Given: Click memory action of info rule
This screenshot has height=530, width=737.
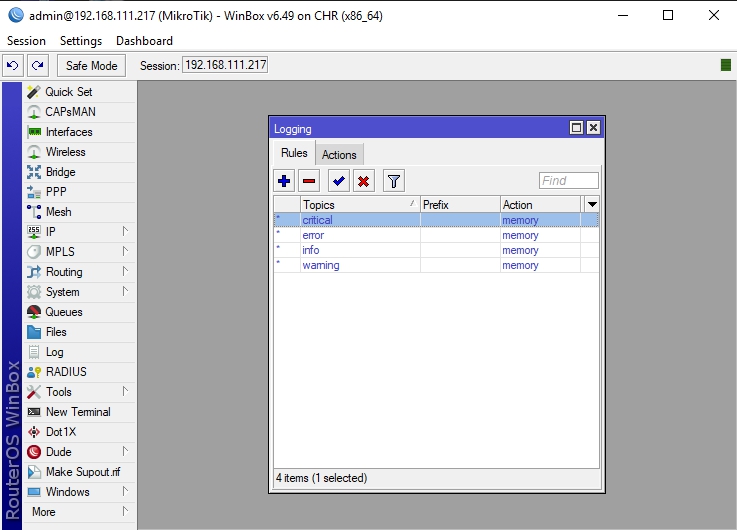Looking at the screenshot, I should coord(520,250).
